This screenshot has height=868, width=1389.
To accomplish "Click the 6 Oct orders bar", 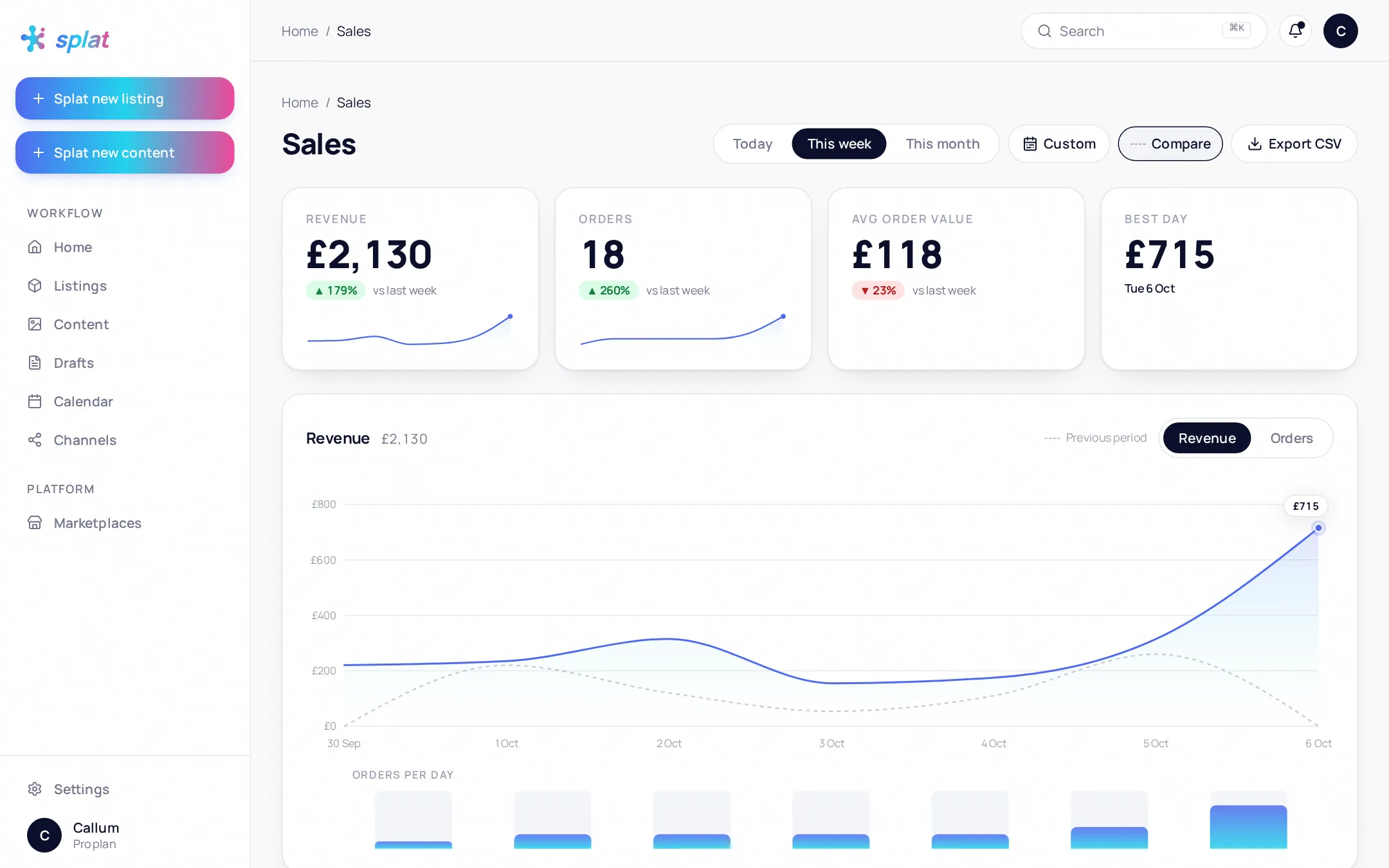I will (1248, 827).
